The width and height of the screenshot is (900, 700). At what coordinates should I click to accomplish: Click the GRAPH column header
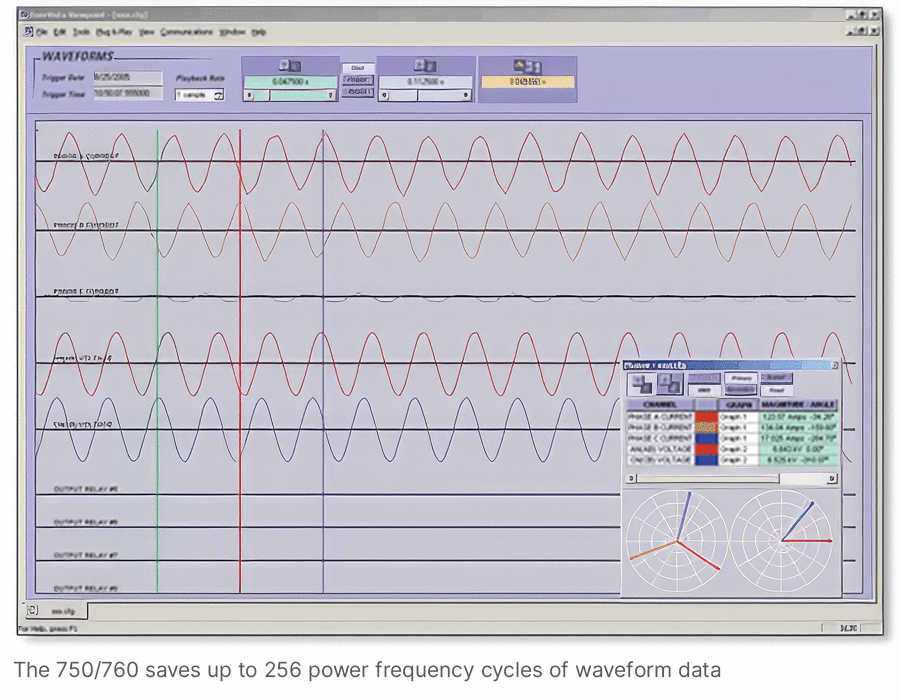click(738, 405)
